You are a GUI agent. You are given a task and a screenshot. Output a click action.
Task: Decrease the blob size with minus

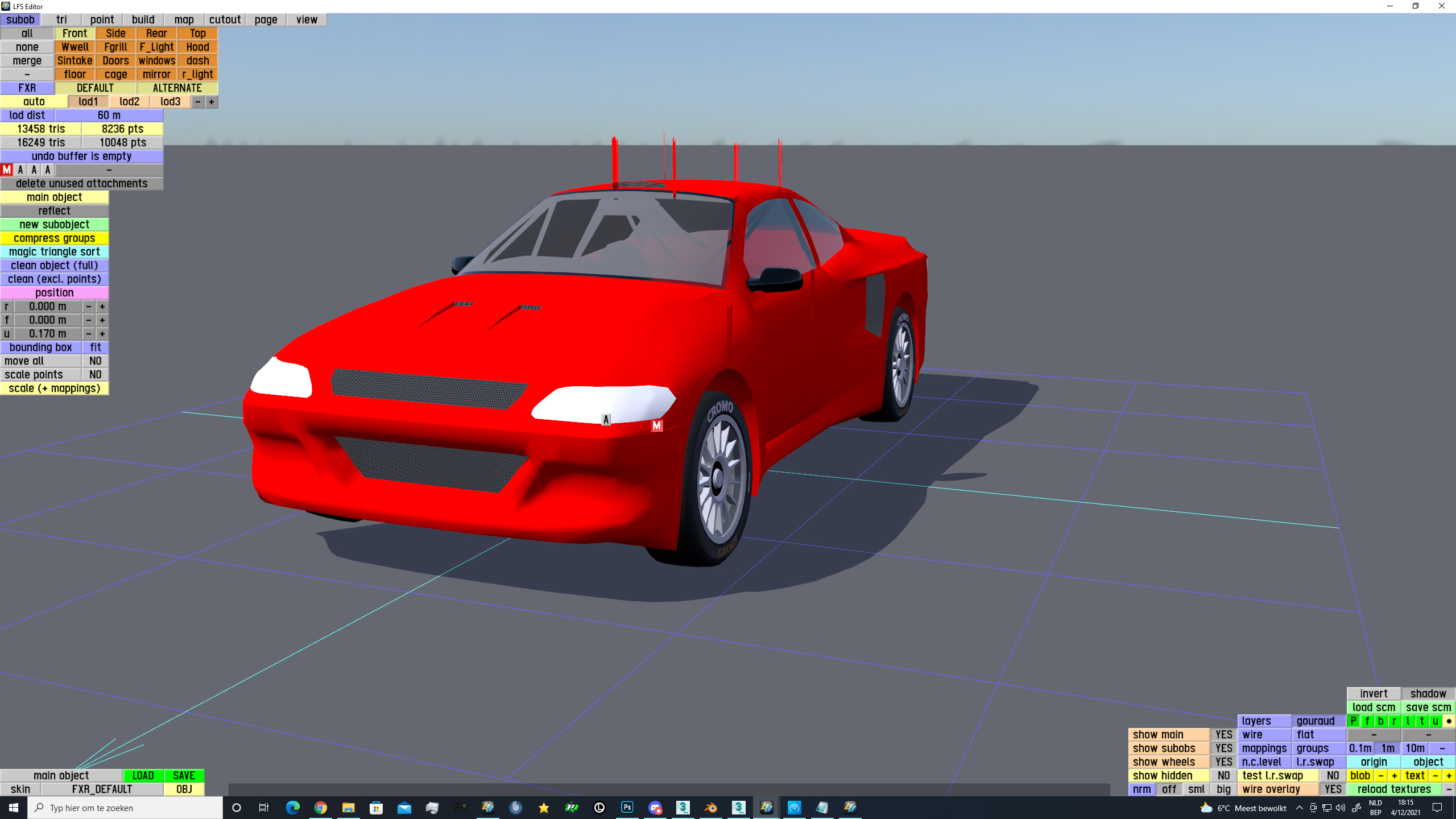click(x=1380, y=776)
